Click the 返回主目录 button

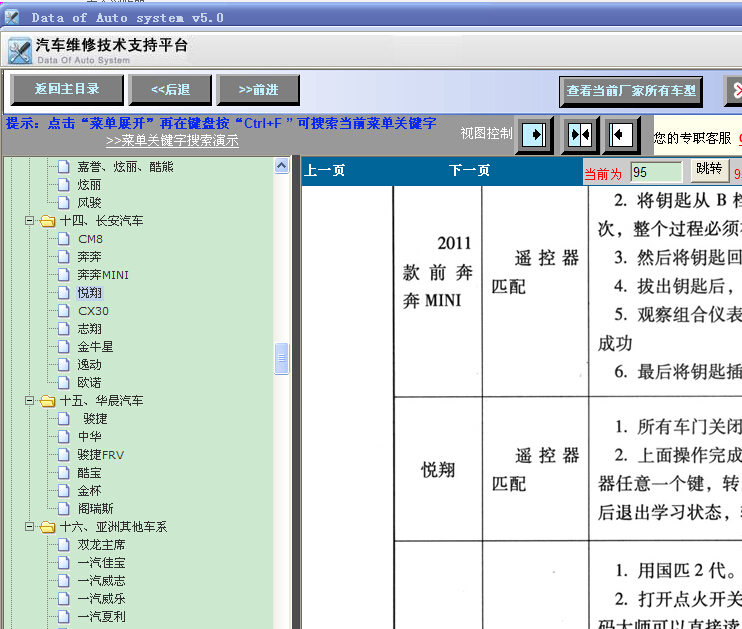(x=67, y=89)
